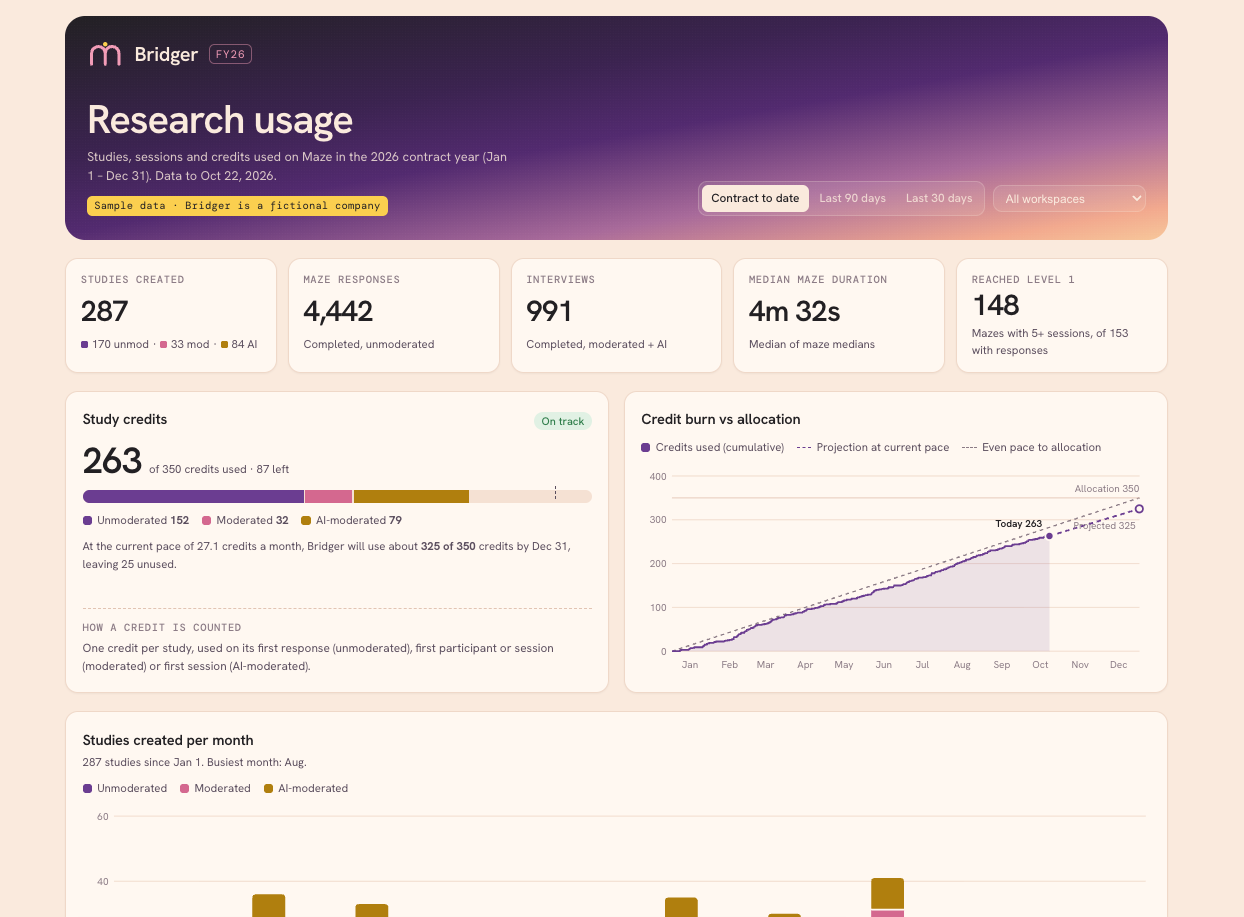
Task: Click the gold swatch beside 84 AI
Action: coord(224,344)
